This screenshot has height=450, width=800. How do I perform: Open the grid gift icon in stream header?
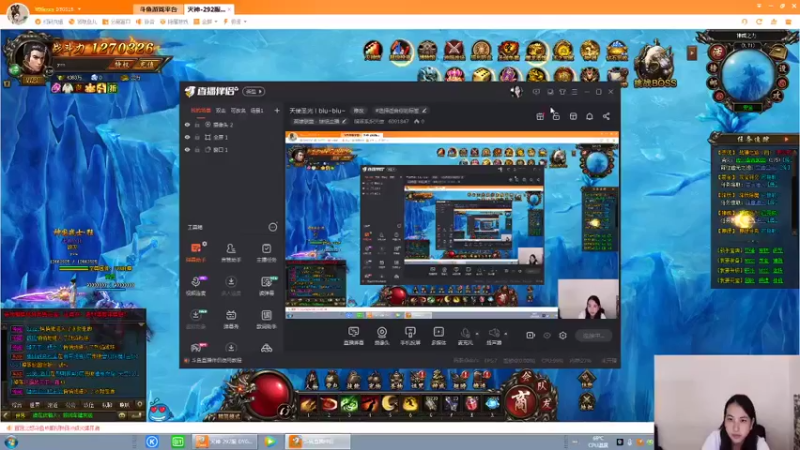[x=540, y=116]
